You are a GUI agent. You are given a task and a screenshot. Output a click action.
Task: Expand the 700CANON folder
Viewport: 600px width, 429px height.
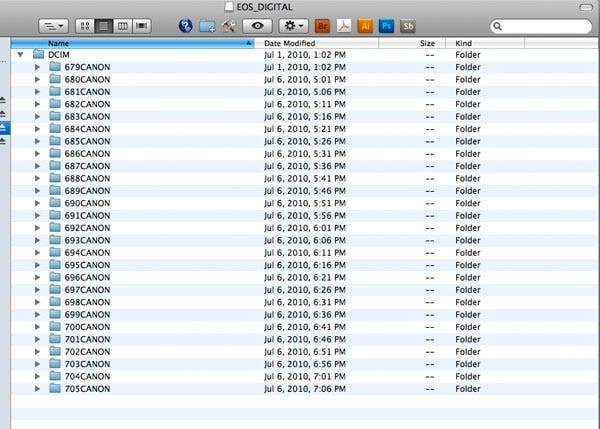pos(38,327)
